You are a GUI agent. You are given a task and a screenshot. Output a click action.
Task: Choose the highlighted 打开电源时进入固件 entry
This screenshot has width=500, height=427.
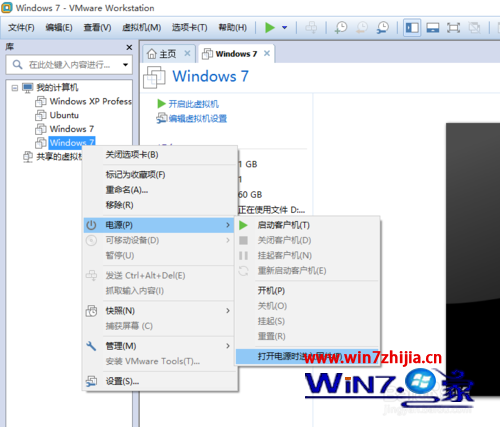point(308,356)
